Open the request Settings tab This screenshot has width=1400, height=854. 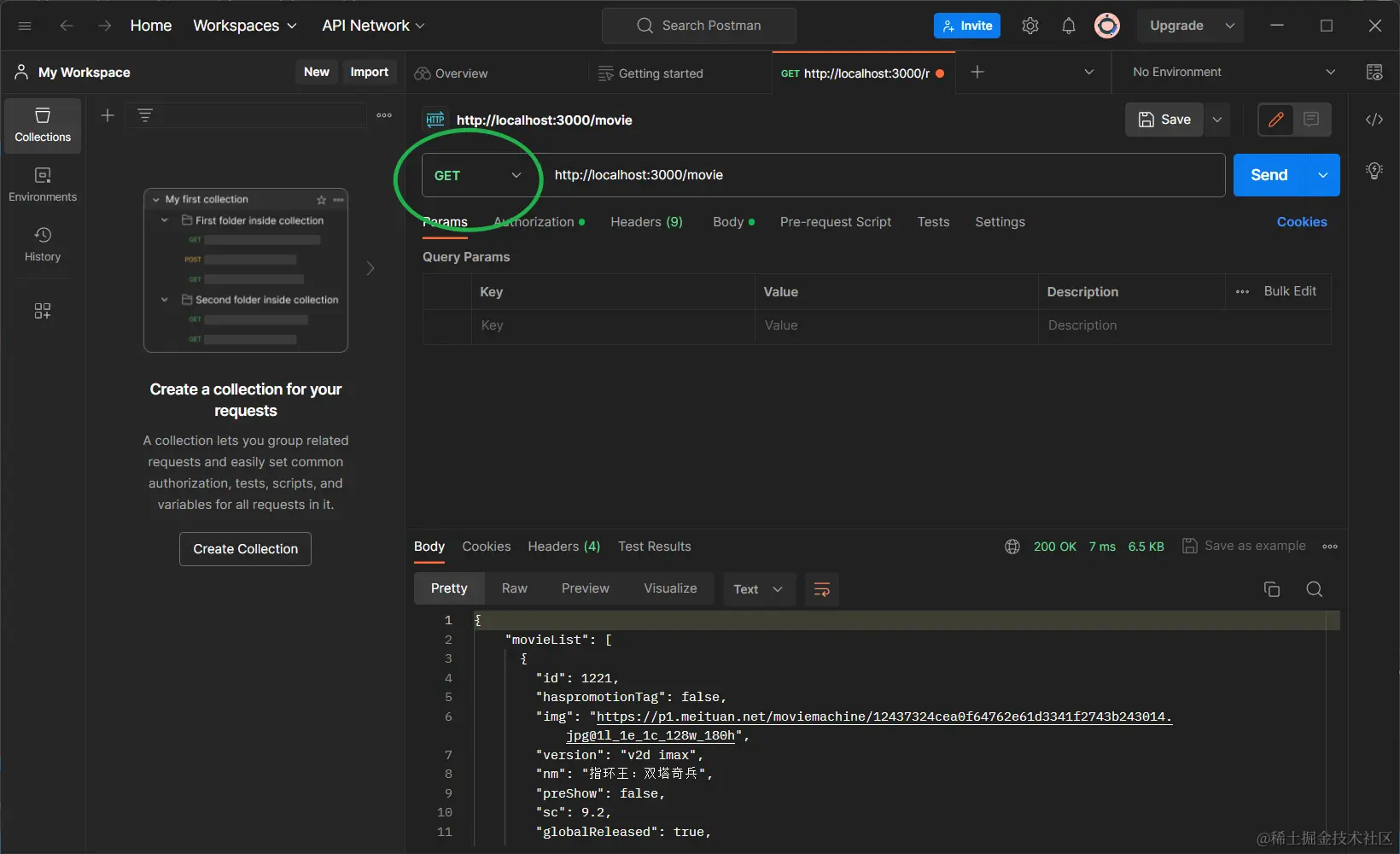[1000, 222]
